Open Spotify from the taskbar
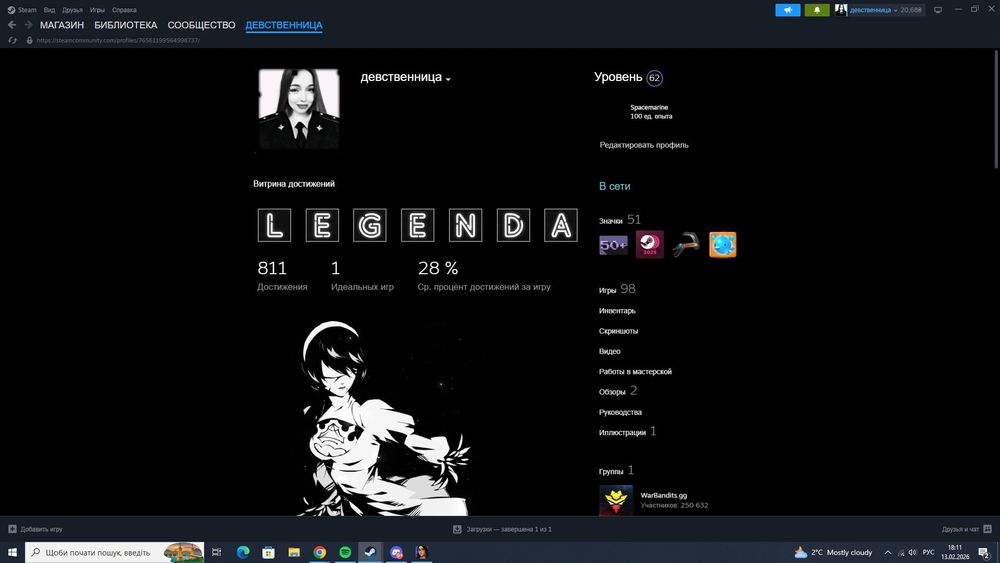This screenshot has height=563, width=1000. tap(345, 552)
